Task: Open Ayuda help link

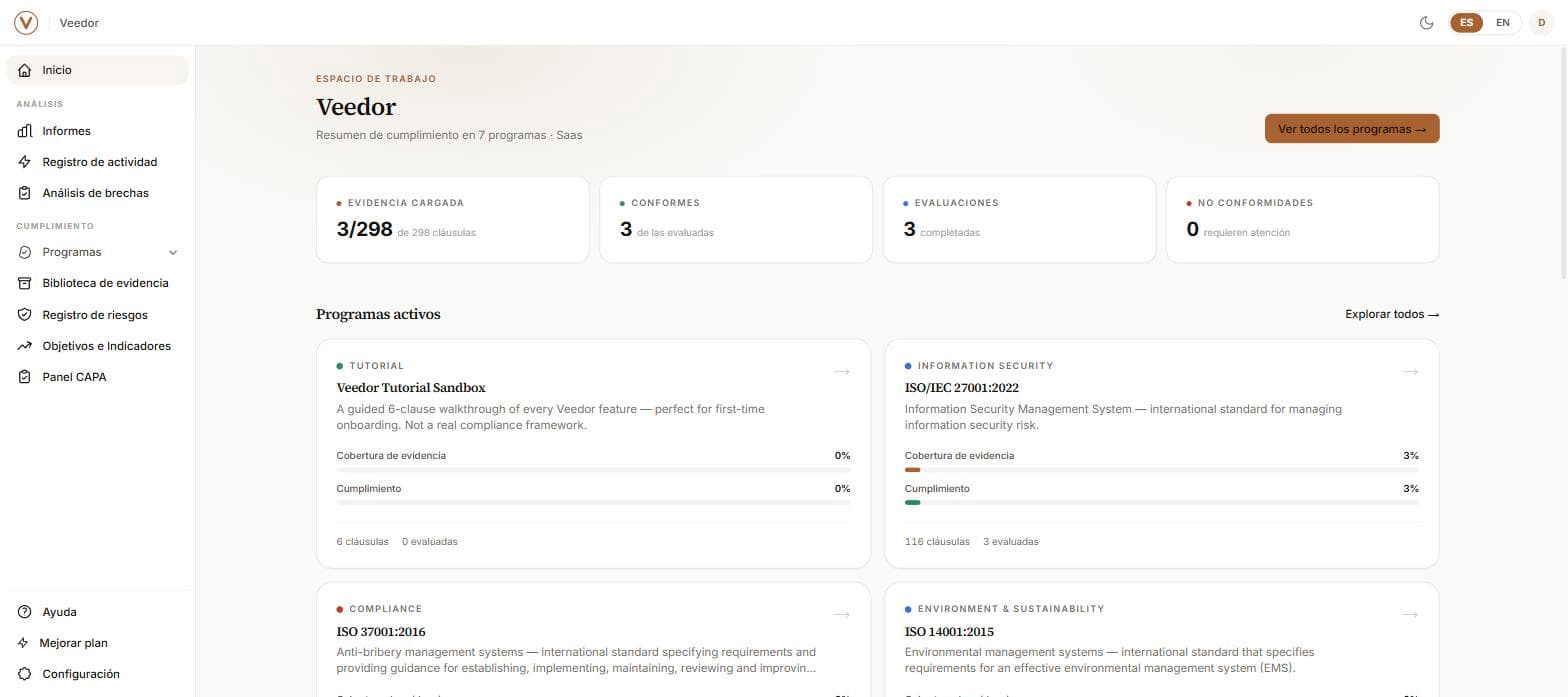Action: (97, 612)
